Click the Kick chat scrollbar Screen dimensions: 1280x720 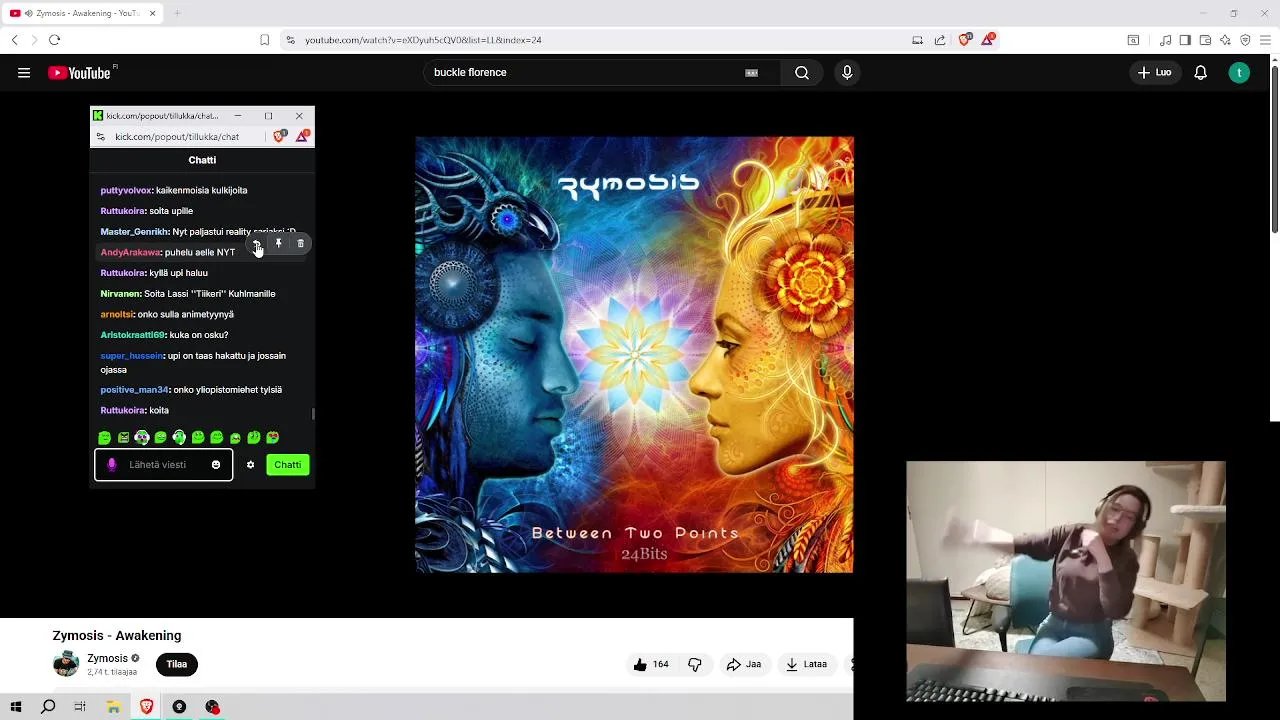(x=313, y=414)
